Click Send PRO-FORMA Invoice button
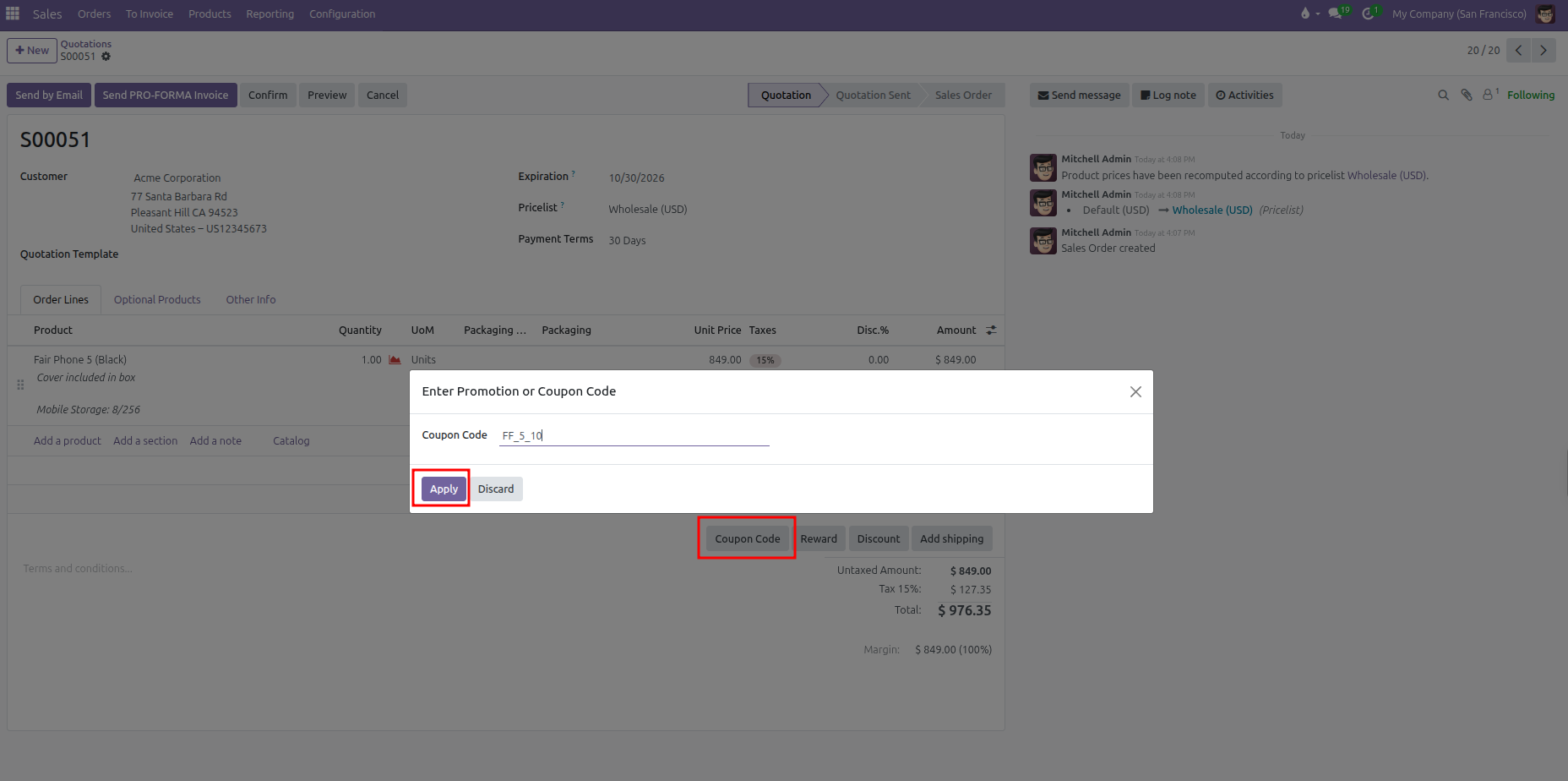Screen dimensions: 1568x781 [x=166, y=96]
